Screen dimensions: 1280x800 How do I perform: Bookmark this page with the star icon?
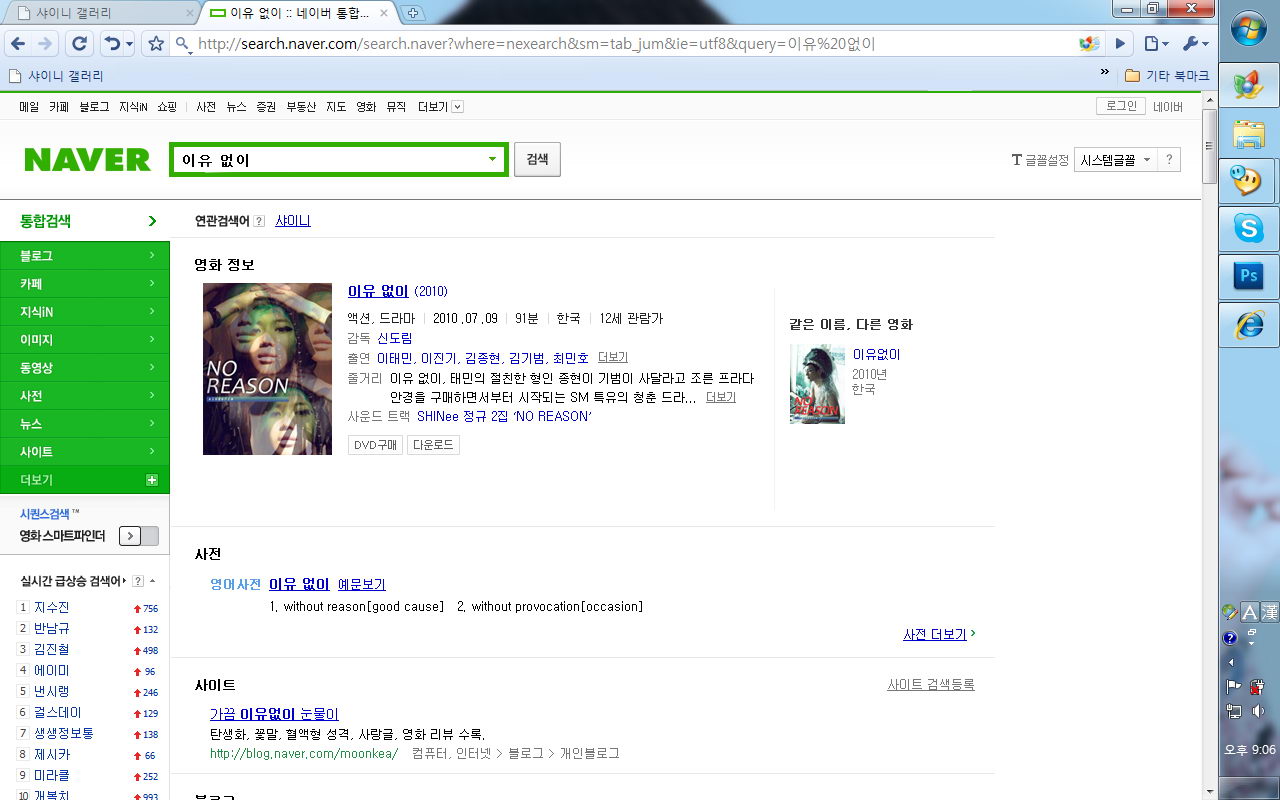click(156, 44)
